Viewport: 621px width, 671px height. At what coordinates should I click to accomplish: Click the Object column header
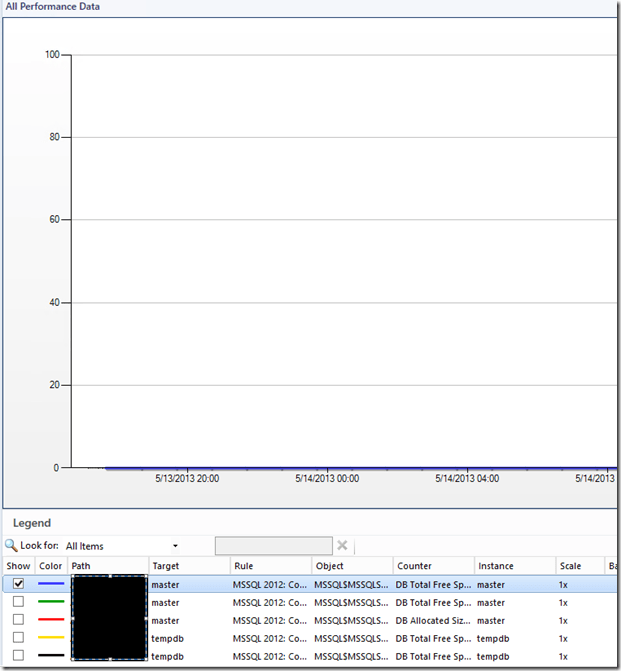352,566
